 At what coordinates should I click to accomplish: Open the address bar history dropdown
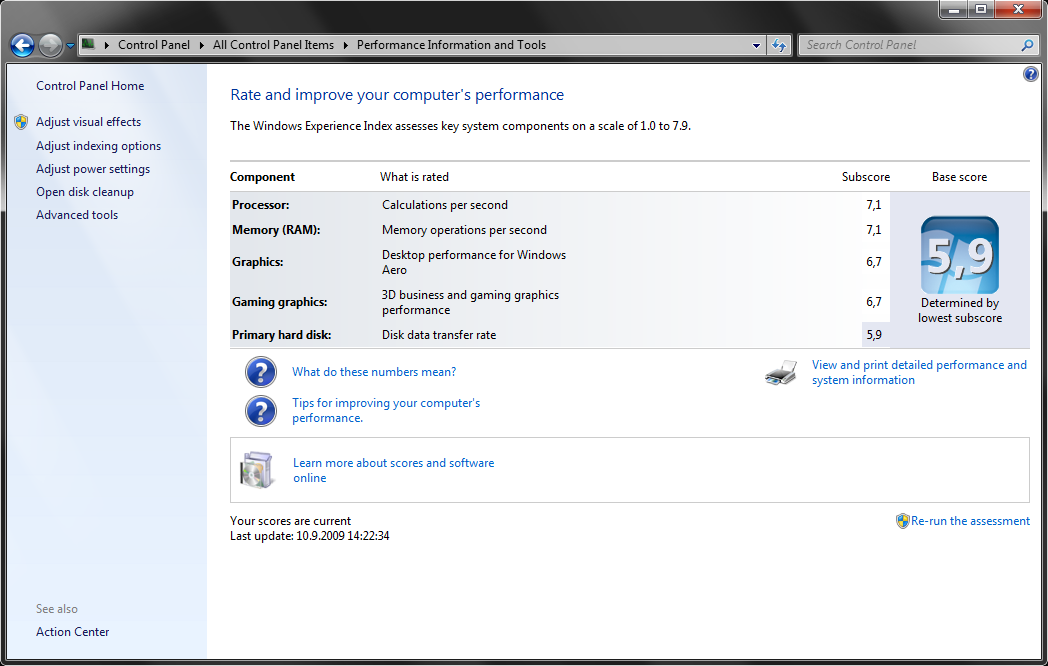[756, 44]
